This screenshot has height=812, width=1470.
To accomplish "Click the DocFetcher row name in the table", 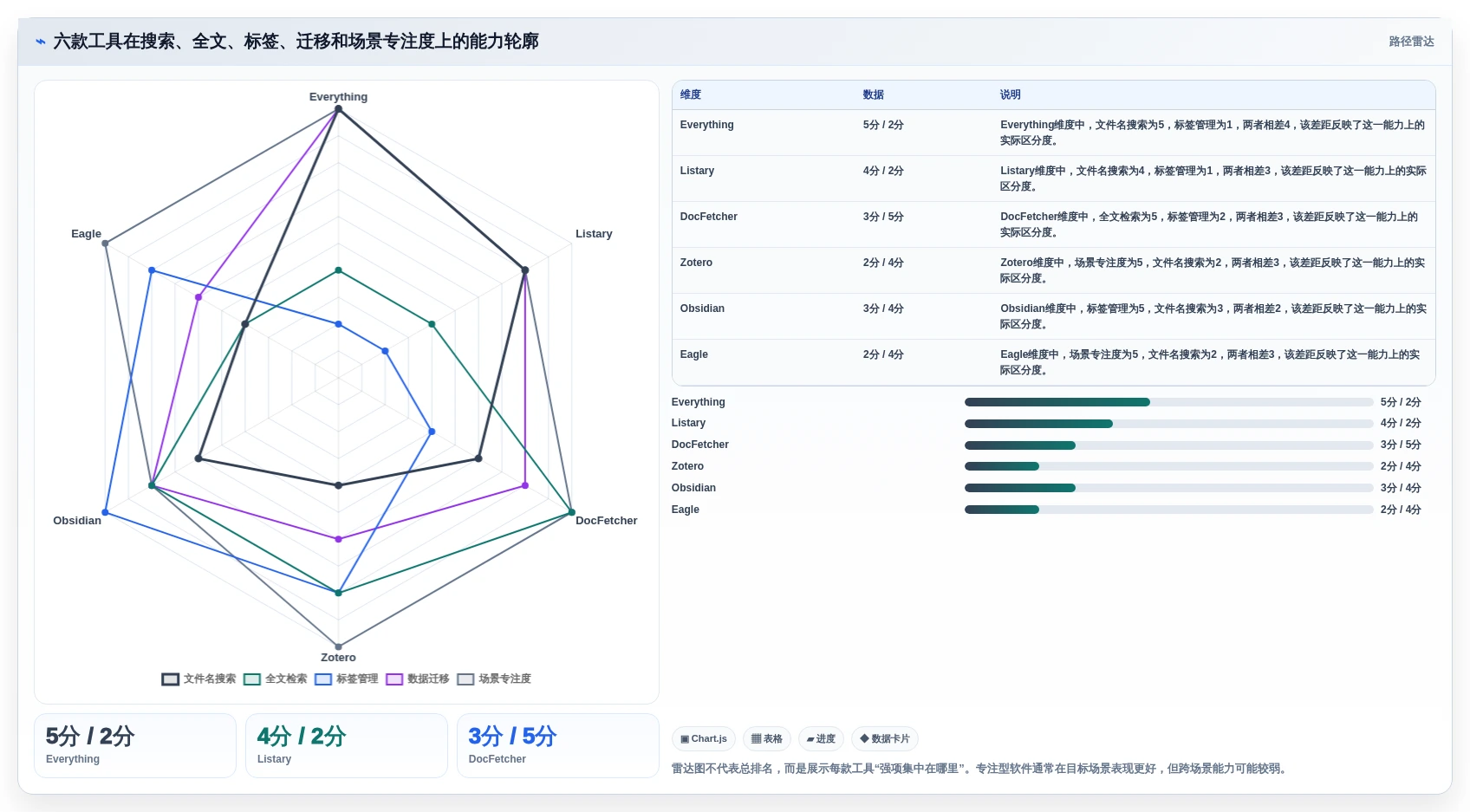I will tap(709, 217).
